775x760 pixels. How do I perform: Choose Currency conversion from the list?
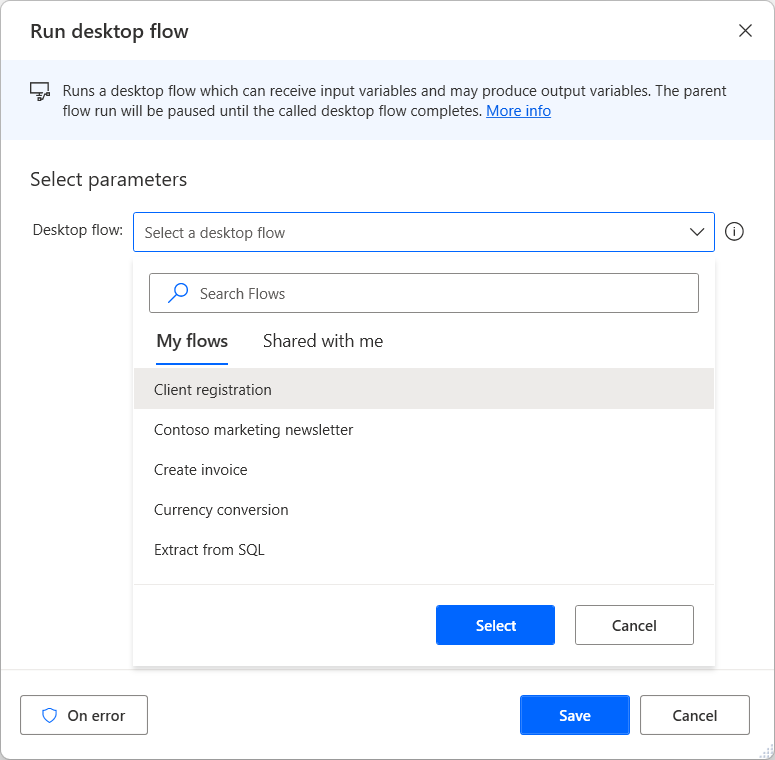click(424, 509)
